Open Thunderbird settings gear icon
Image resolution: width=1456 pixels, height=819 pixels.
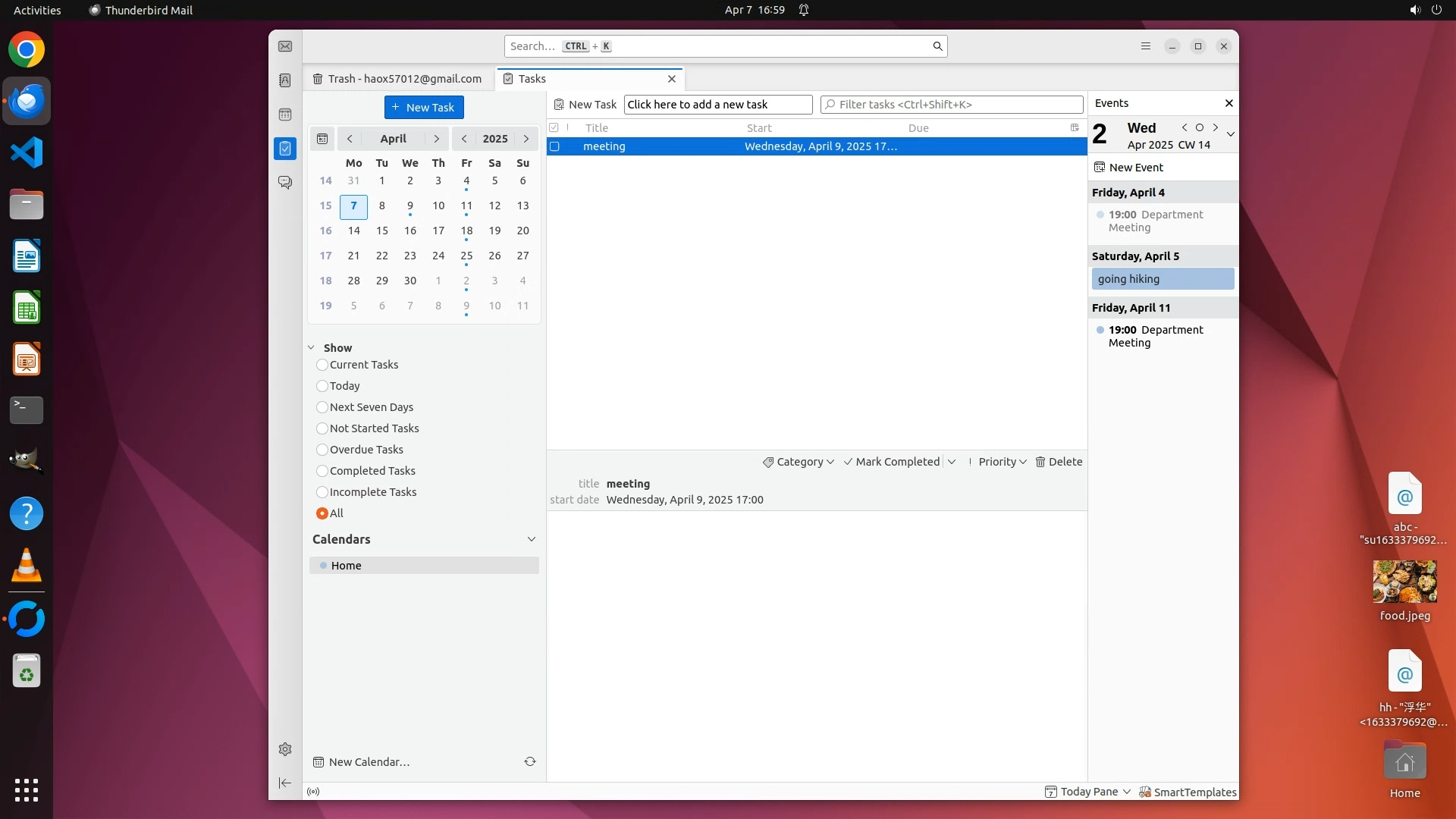285,749
